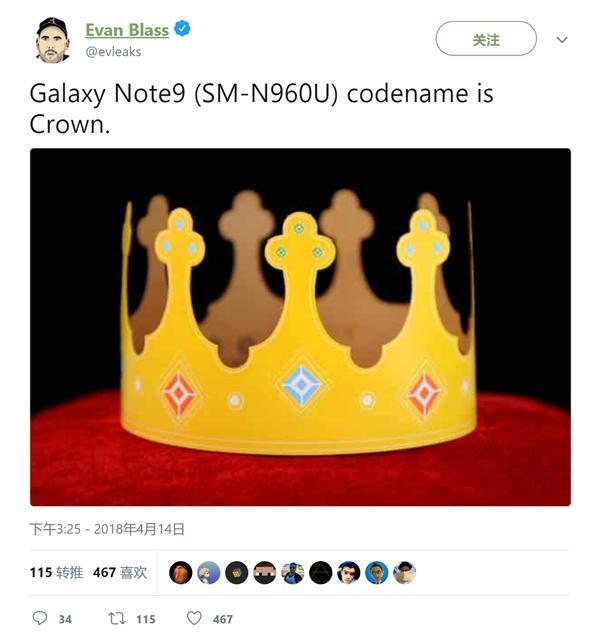Open the third liker's dark avatar
Screen dimensions: 600x640
[236, 572]
